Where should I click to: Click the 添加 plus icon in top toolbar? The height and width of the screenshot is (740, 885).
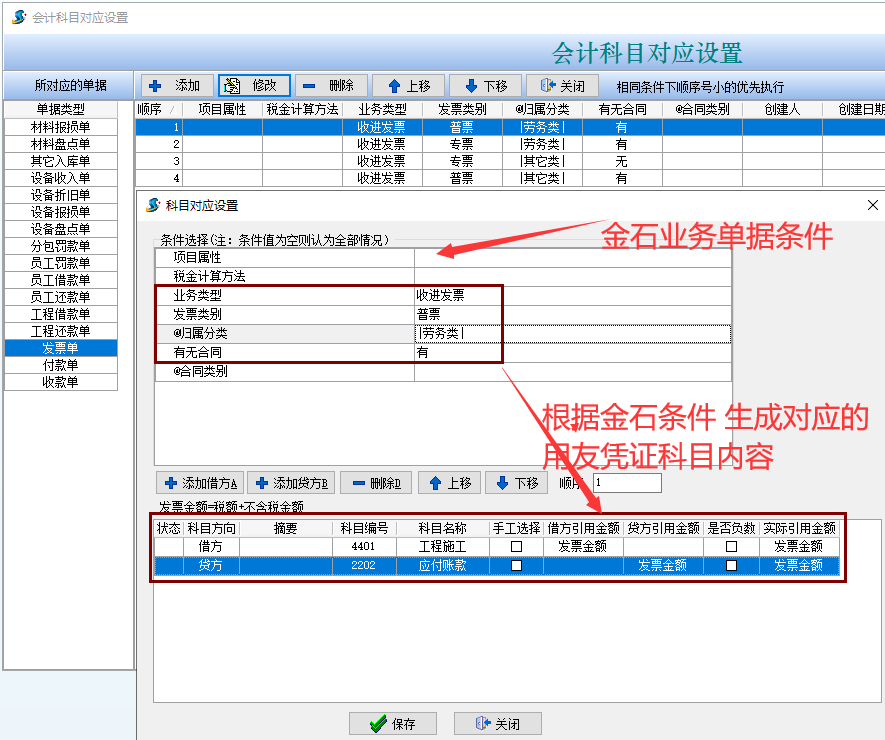click(x=156, y=86)
